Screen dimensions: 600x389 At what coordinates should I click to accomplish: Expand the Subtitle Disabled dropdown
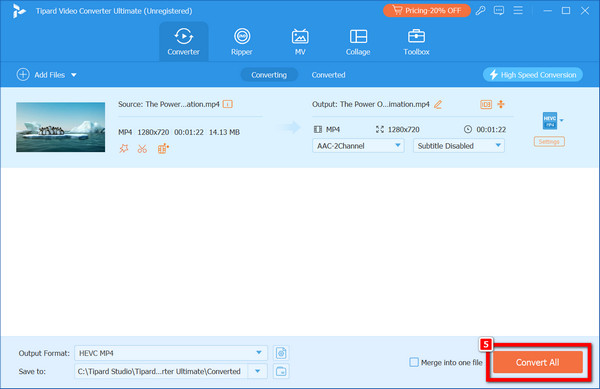point(458,146)
